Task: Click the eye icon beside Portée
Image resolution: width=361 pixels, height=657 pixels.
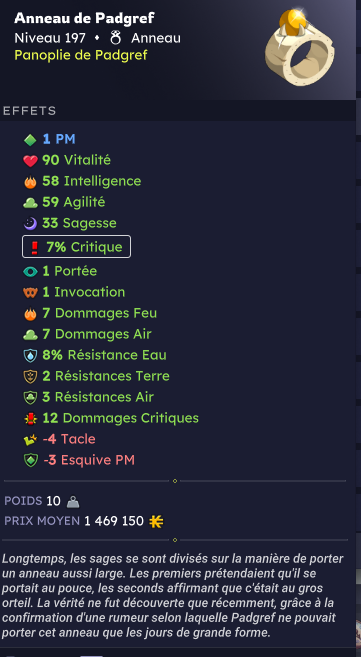Action: pos(30,272)
